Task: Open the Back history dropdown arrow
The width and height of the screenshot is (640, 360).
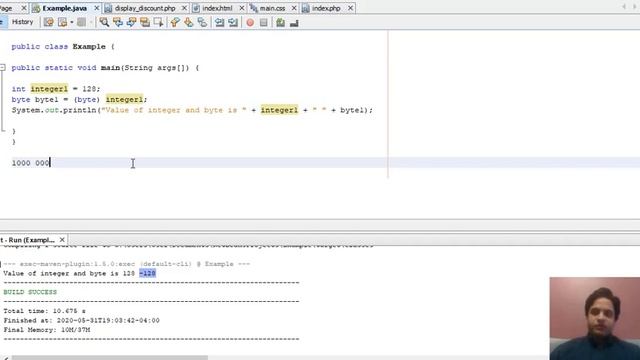Action: coord(71,22)
